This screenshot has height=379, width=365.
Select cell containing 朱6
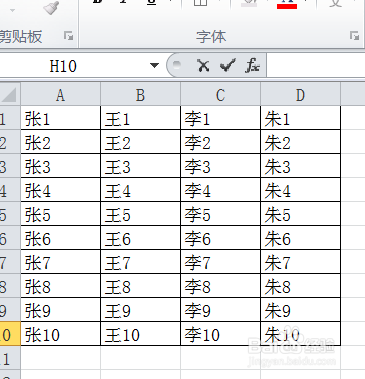coord(300,238)
